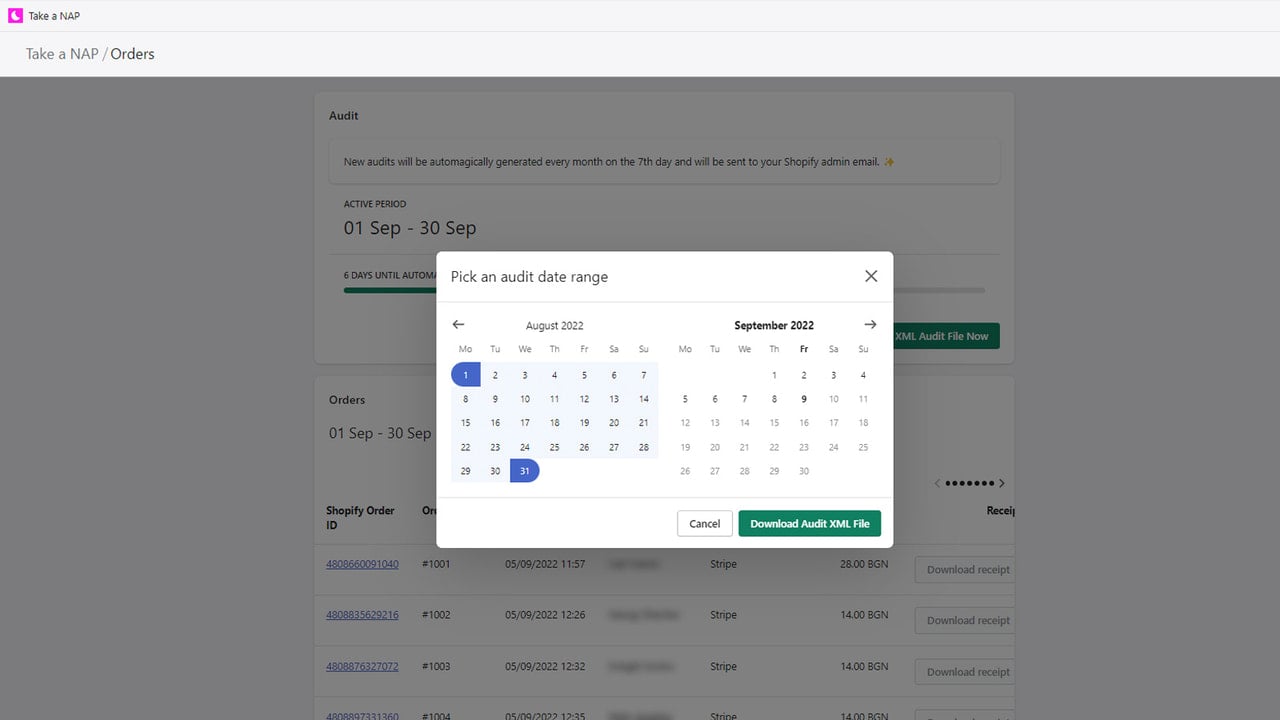Open order ID 4808876327072

point(362,666)
